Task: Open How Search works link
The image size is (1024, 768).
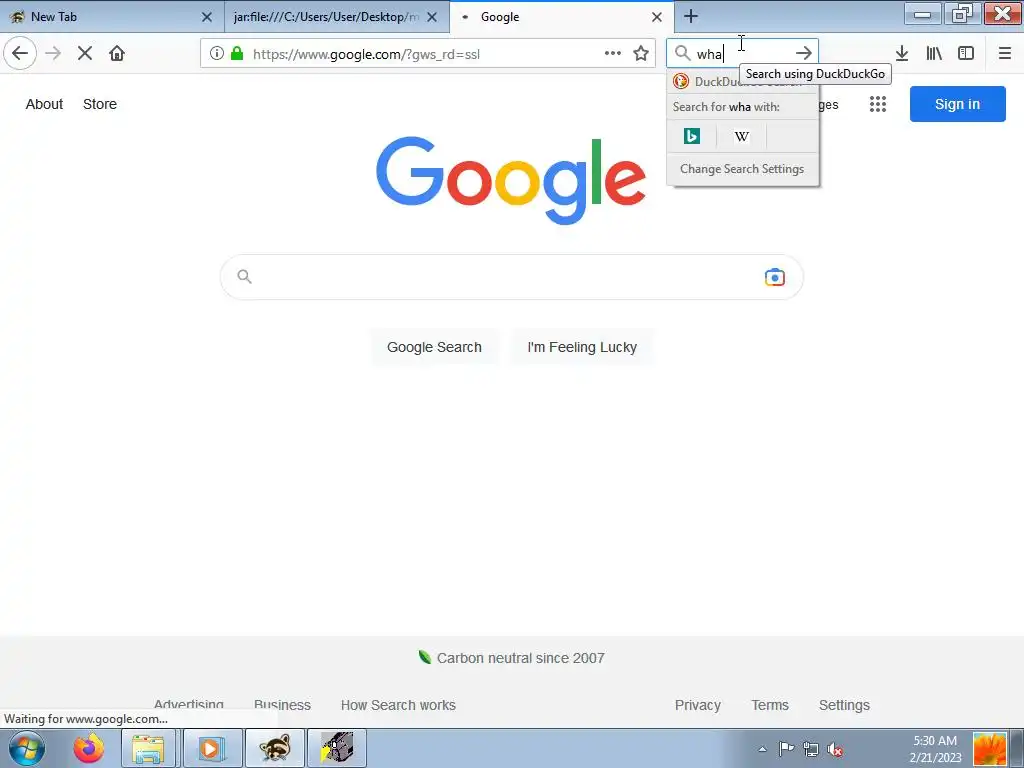Action: pos(398,705)
